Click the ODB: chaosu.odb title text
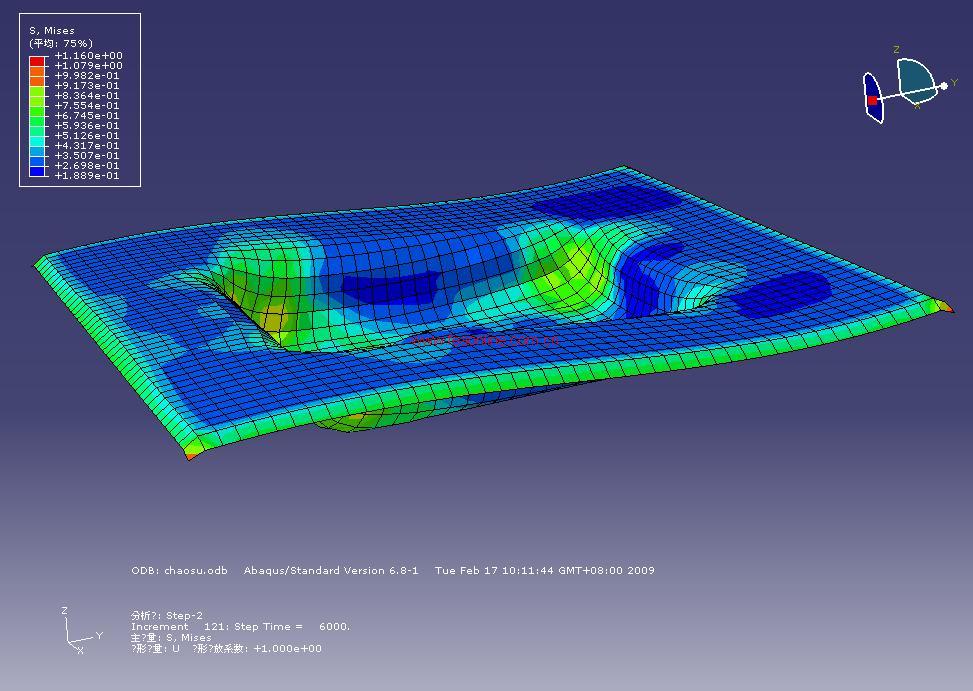 (179, 570)
